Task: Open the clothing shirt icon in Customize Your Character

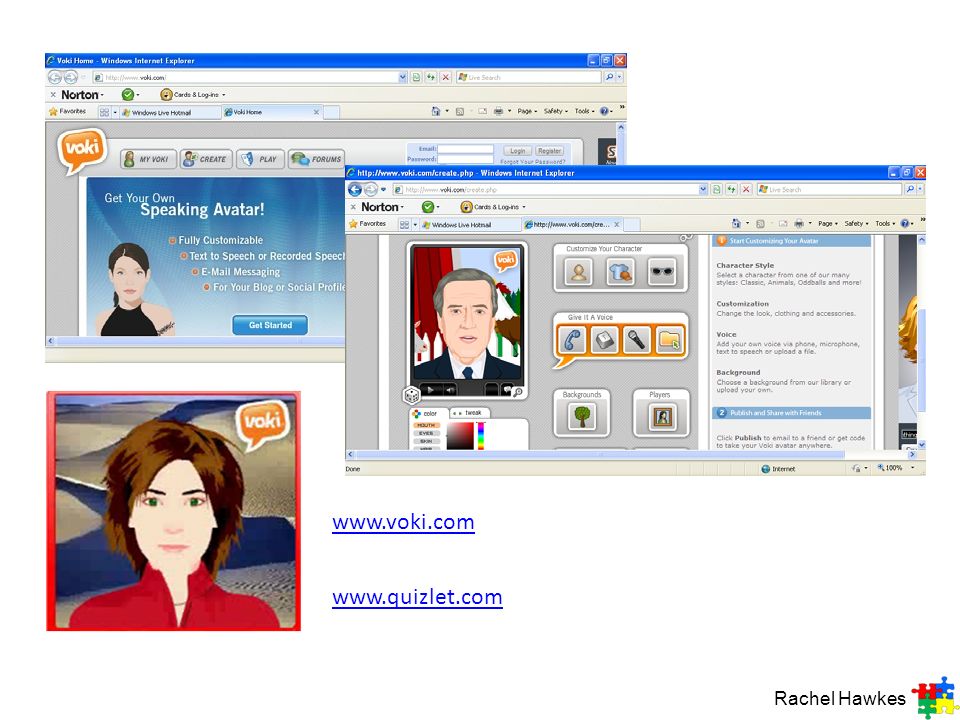Action: [620, 271]
